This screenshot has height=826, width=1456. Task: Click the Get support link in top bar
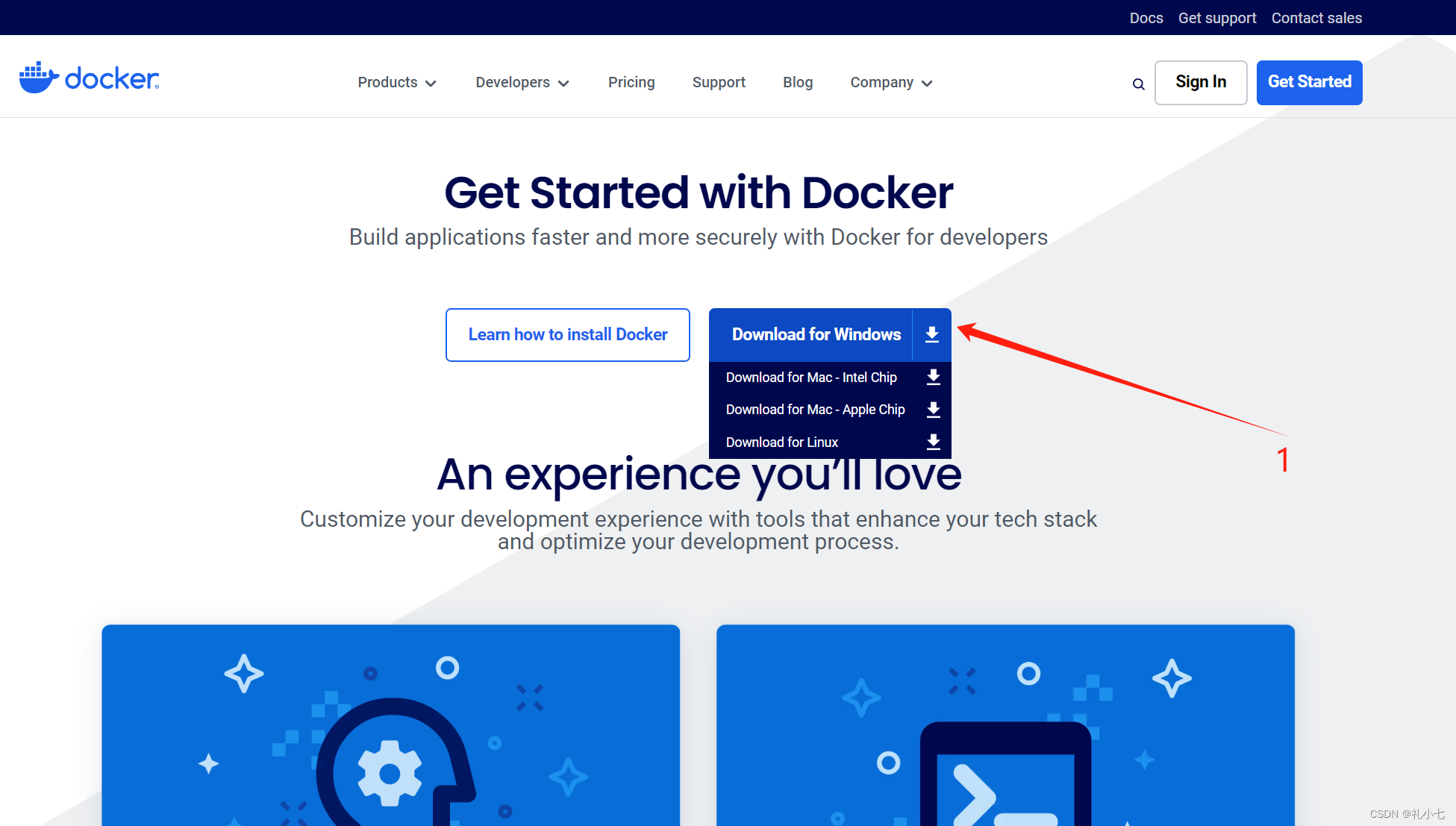point(1215,17)
